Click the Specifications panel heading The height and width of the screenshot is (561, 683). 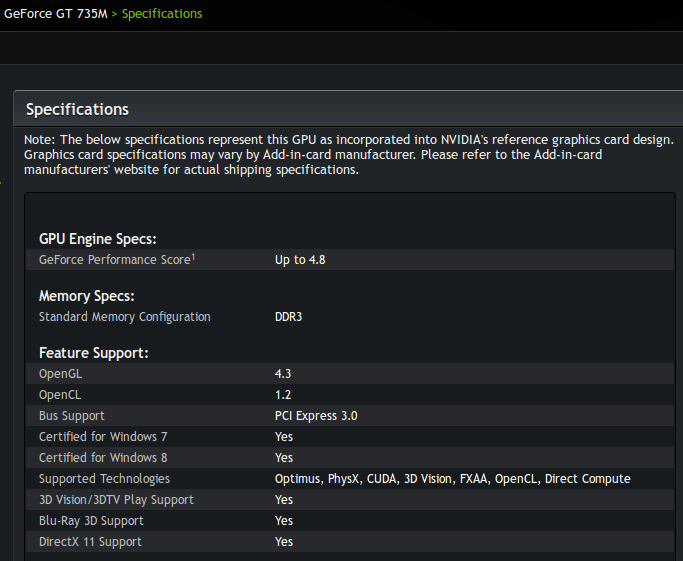(78, 109)
